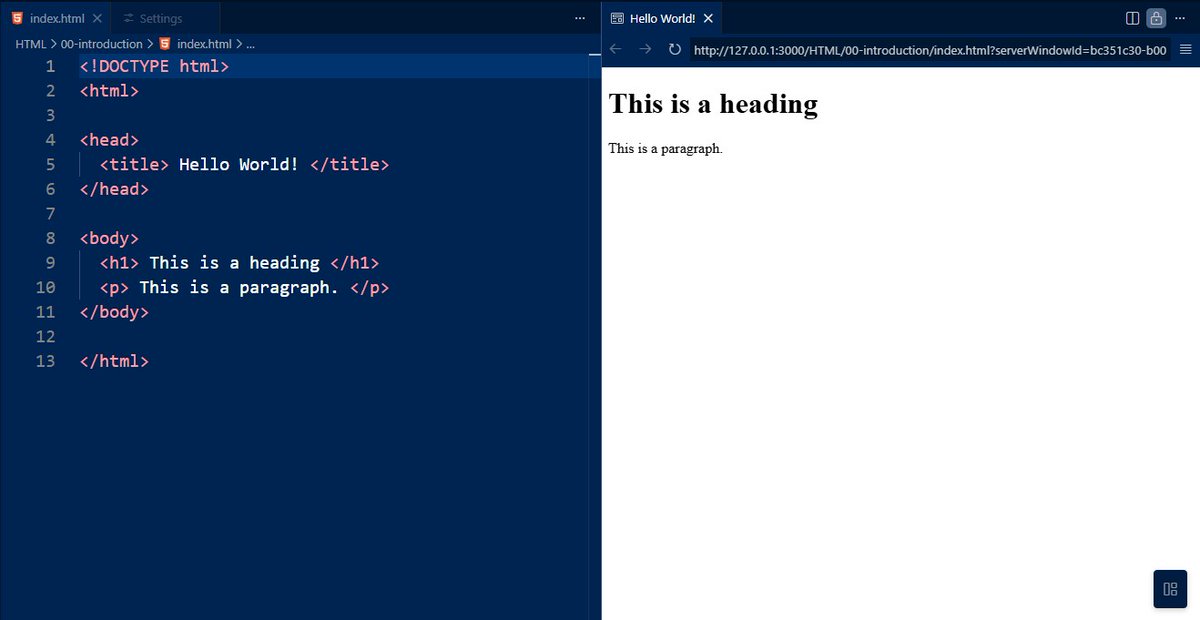Select line number 12 in the gutter
This screenshot has height=620, width=1200.
click(x=45, y=336)
